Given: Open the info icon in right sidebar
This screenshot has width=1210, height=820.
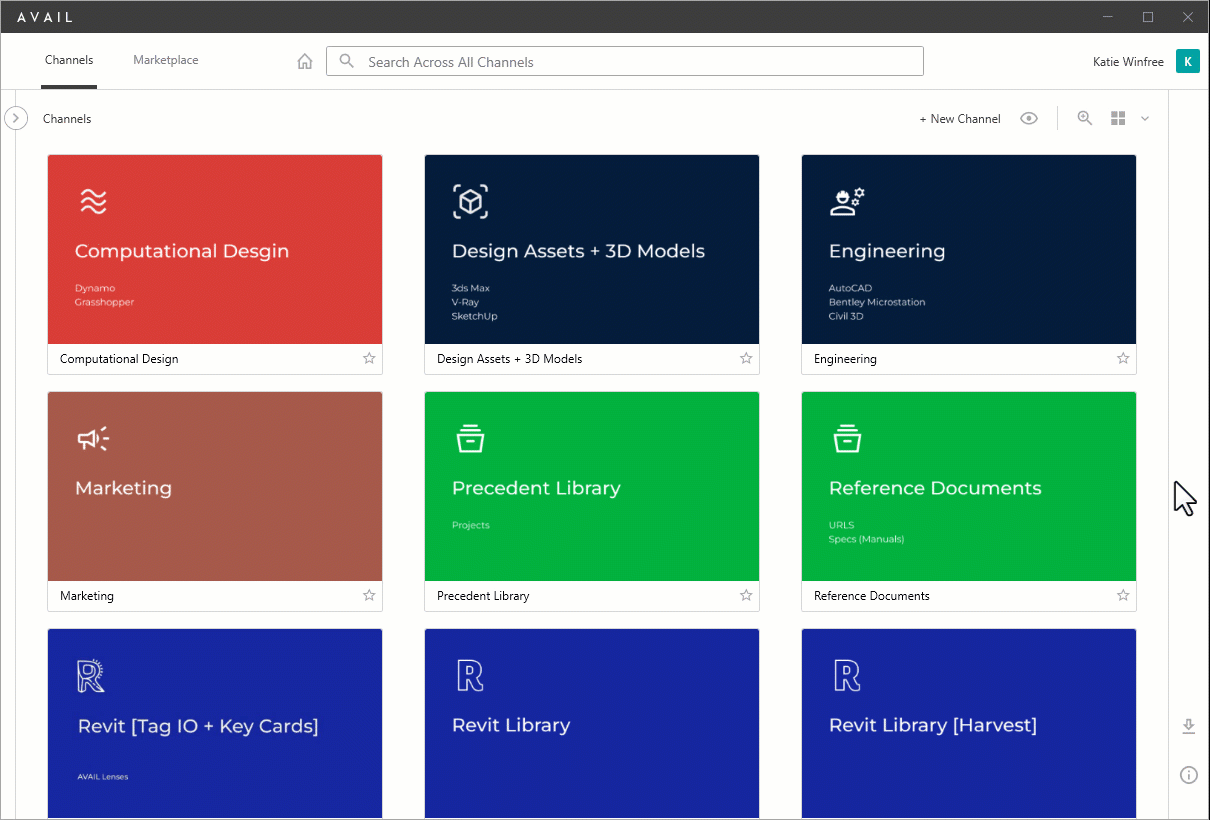Looking at the screenshot, I should pyautogui.click(x=1188, y=775).
